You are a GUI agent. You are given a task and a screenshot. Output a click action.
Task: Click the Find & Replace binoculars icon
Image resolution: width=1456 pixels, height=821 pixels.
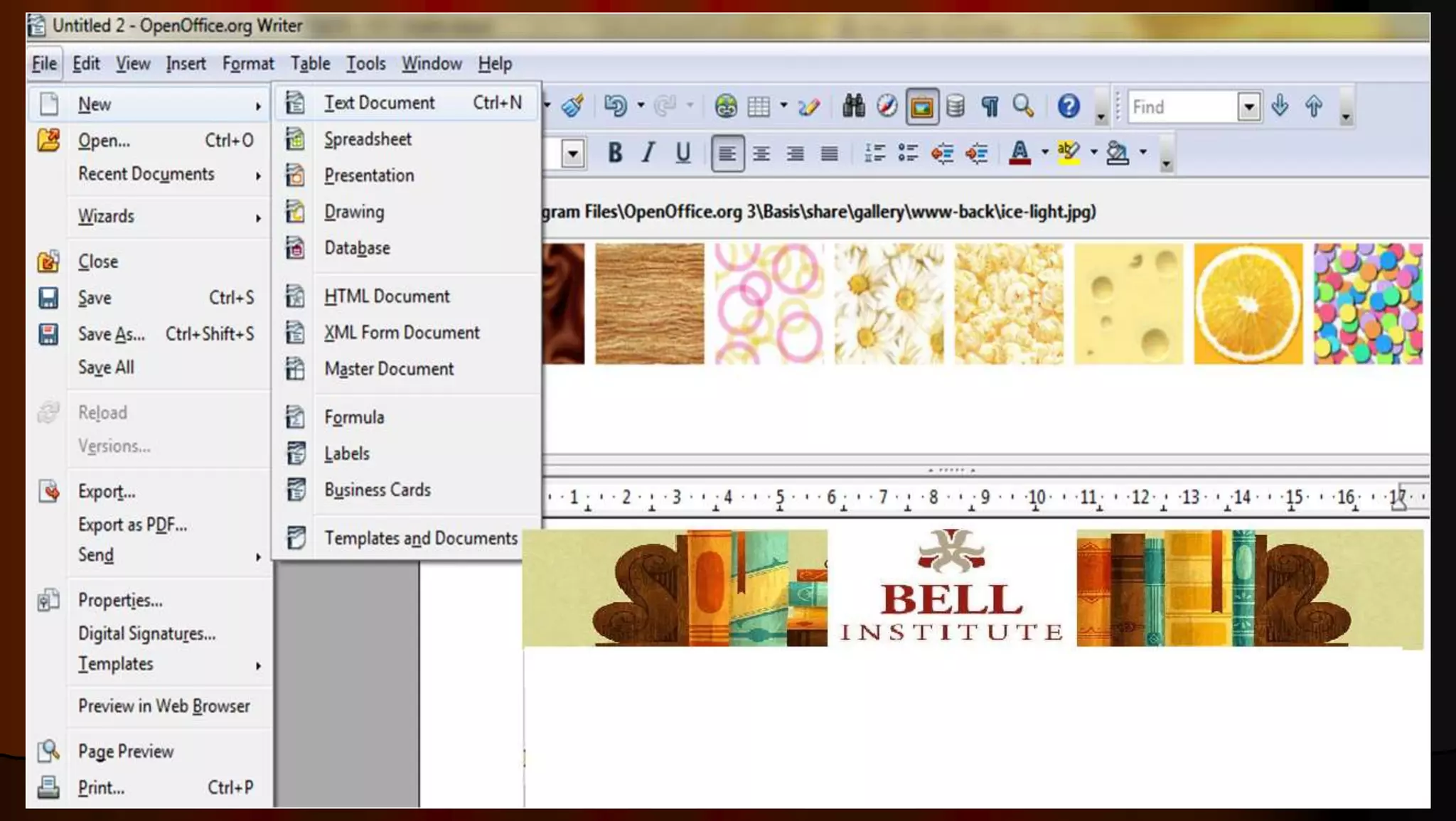(x=853, y=107)
